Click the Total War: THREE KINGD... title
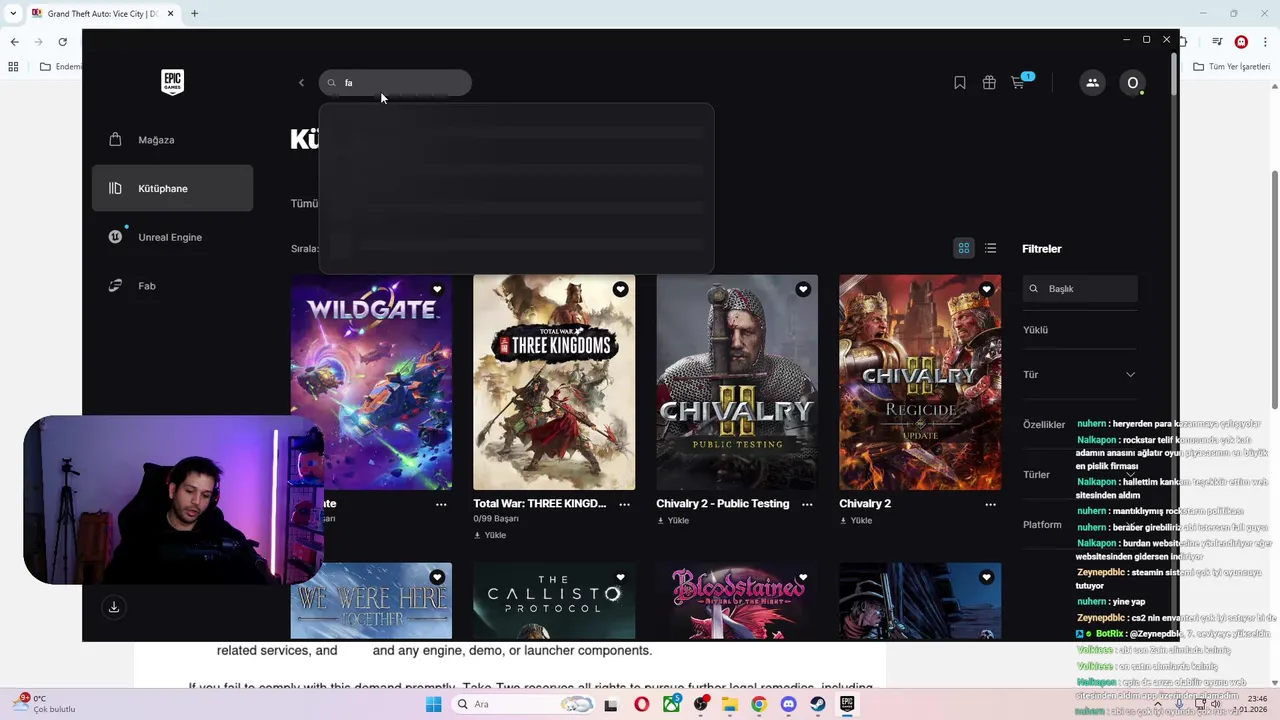Viewport: 1280px width, 720px height. (540, 504)
